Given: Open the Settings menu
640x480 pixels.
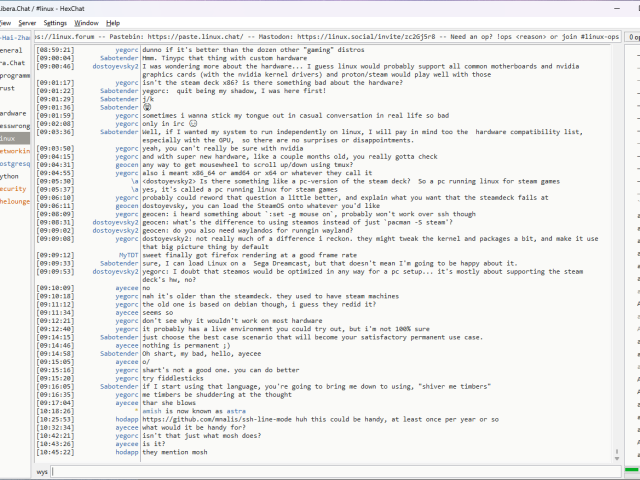Looking at the screenshot, I should [x=55, y=22].
